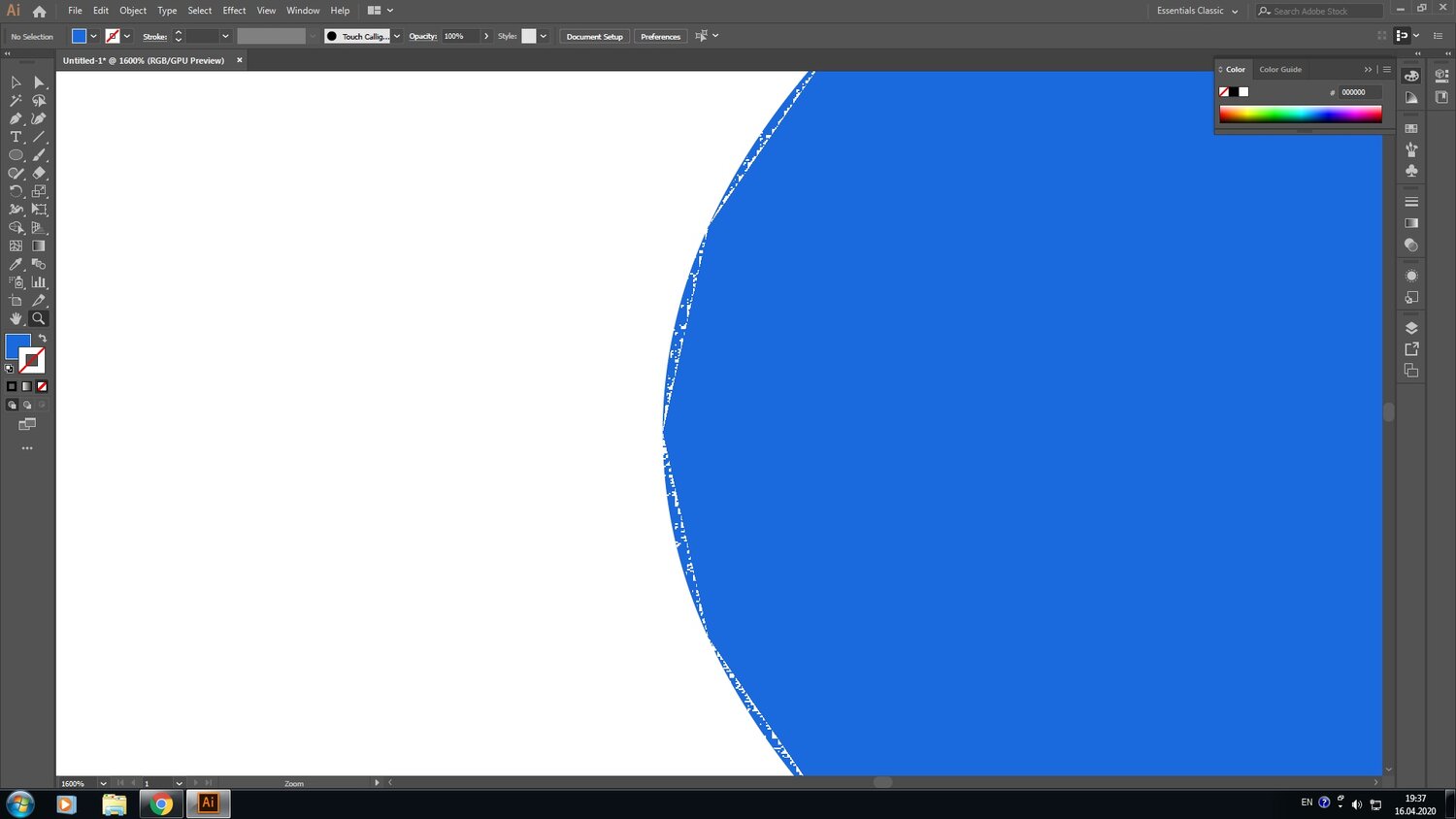Choose the Lasso tool

pos(39,101)
